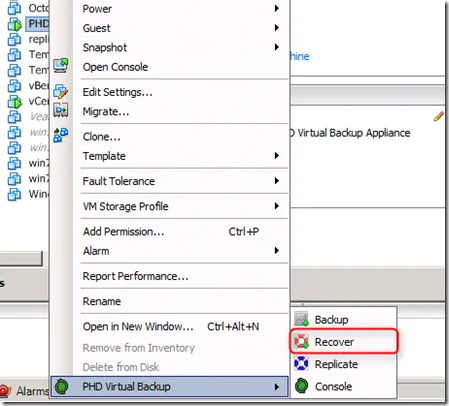The height and width of the screenshot is (406, 449).
Task: Choose Replicate in PHD submenu
Action: tap(344, 364)
